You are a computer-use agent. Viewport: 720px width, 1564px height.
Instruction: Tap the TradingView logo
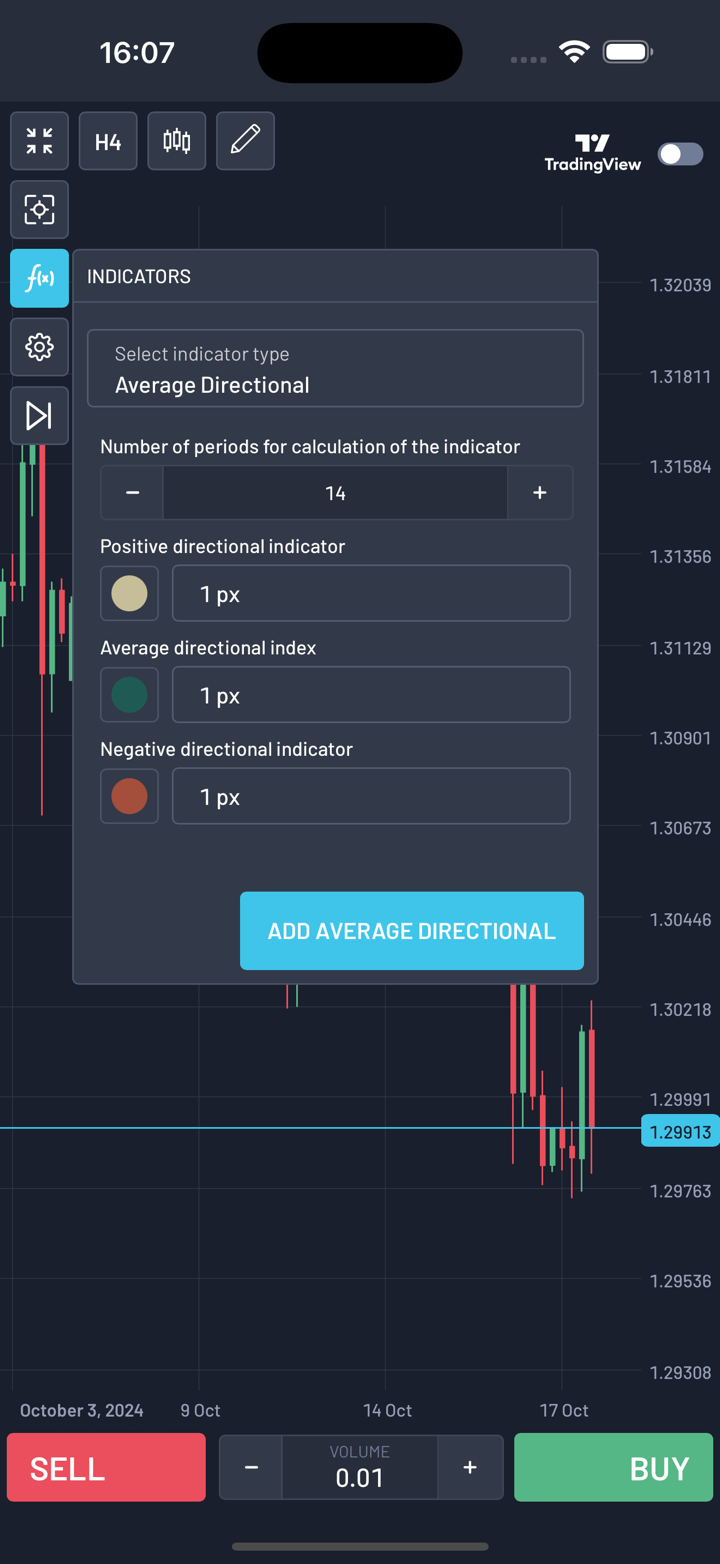[592, 153]
